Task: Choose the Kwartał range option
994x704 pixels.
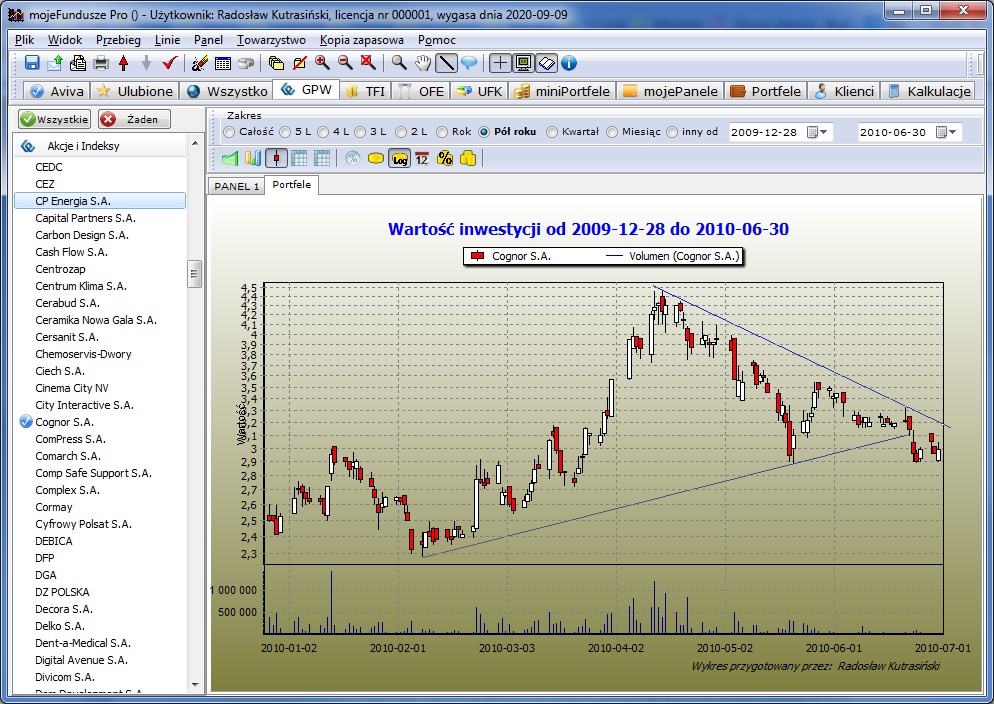Action: 553,132
